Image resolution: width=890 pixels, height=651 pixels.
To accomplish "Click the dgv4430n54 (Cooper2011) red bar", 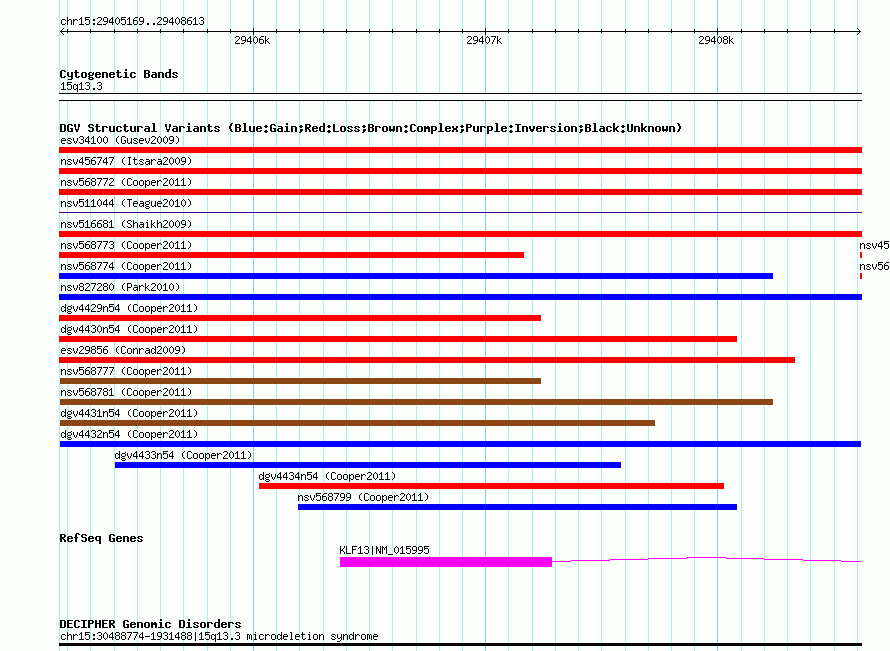I will tap(398, 339).
